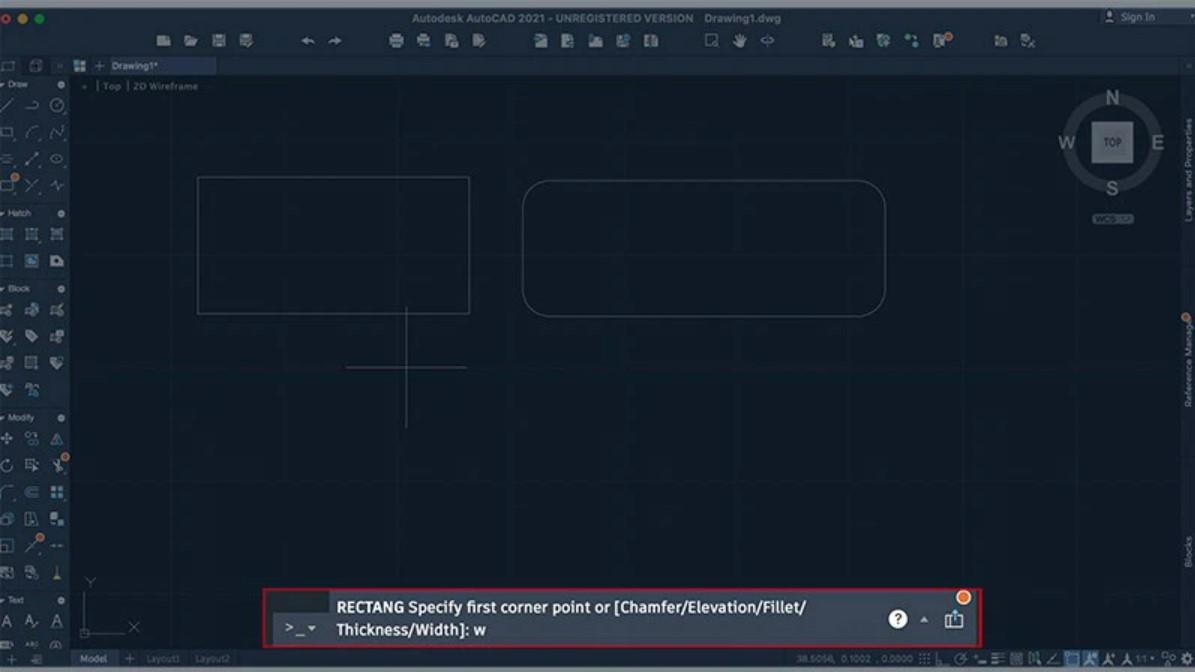The width and height of the screenshot is (1195, 672).
Task: Select the Hatch tool in Hatch panel
Action: click(7, 235)
